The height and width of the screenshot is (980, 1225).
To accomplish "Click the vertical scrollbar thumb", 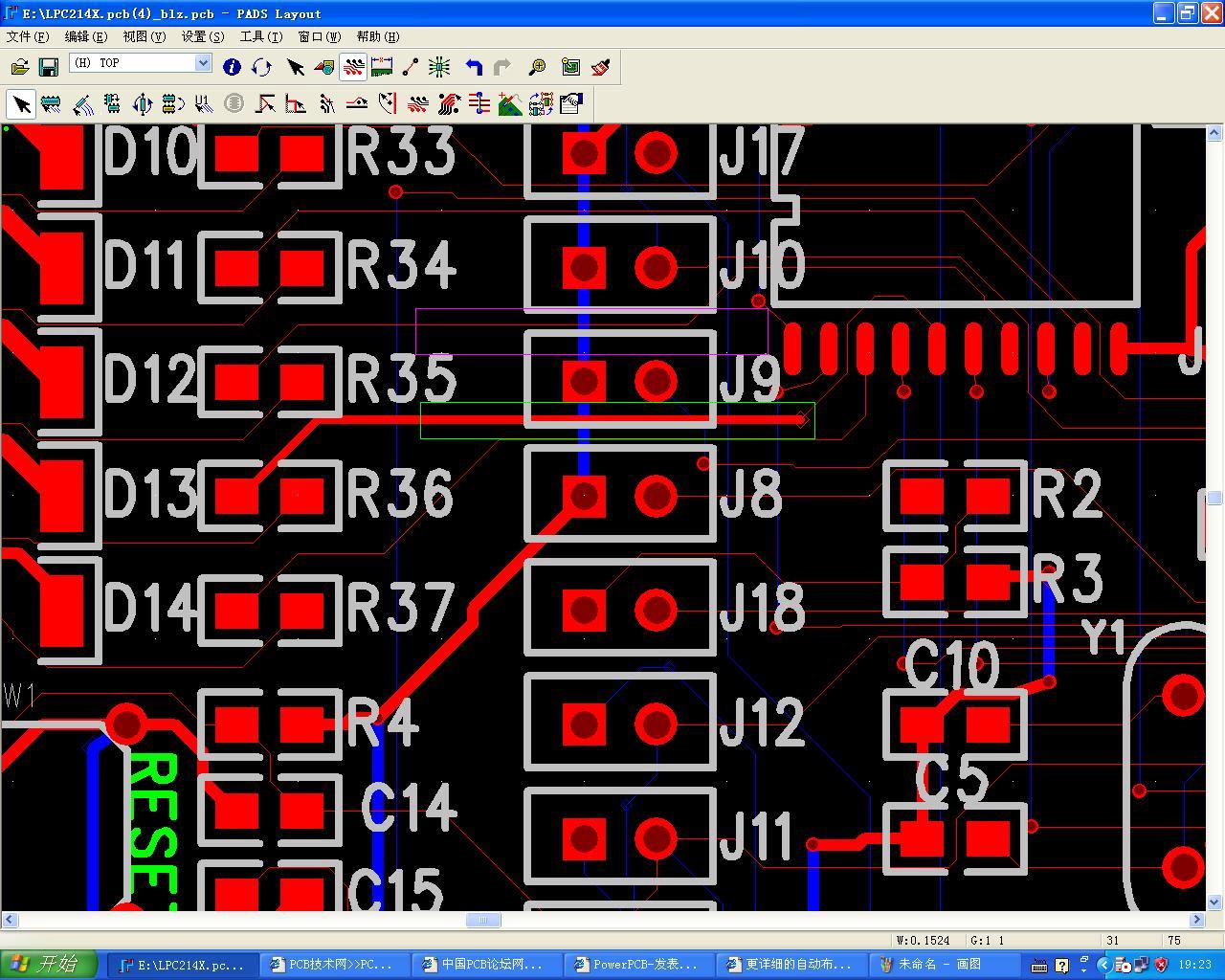I will point(1214,498).
